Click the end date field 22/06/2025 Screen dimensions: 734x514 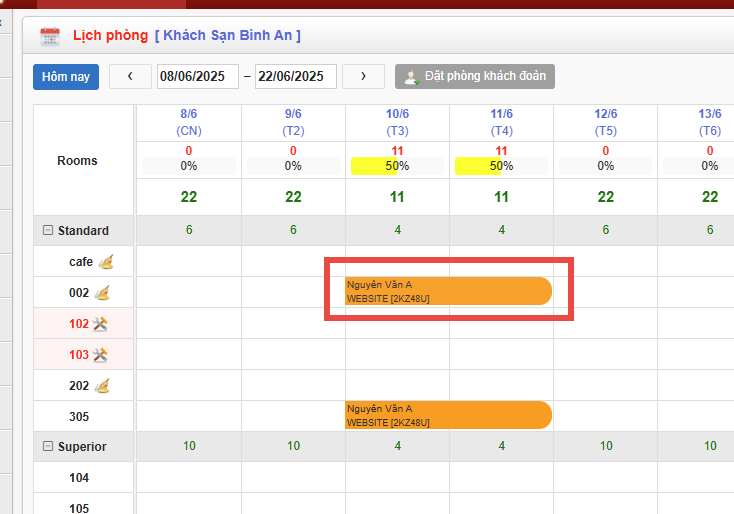pyautogui.click(x=295, y=76)
